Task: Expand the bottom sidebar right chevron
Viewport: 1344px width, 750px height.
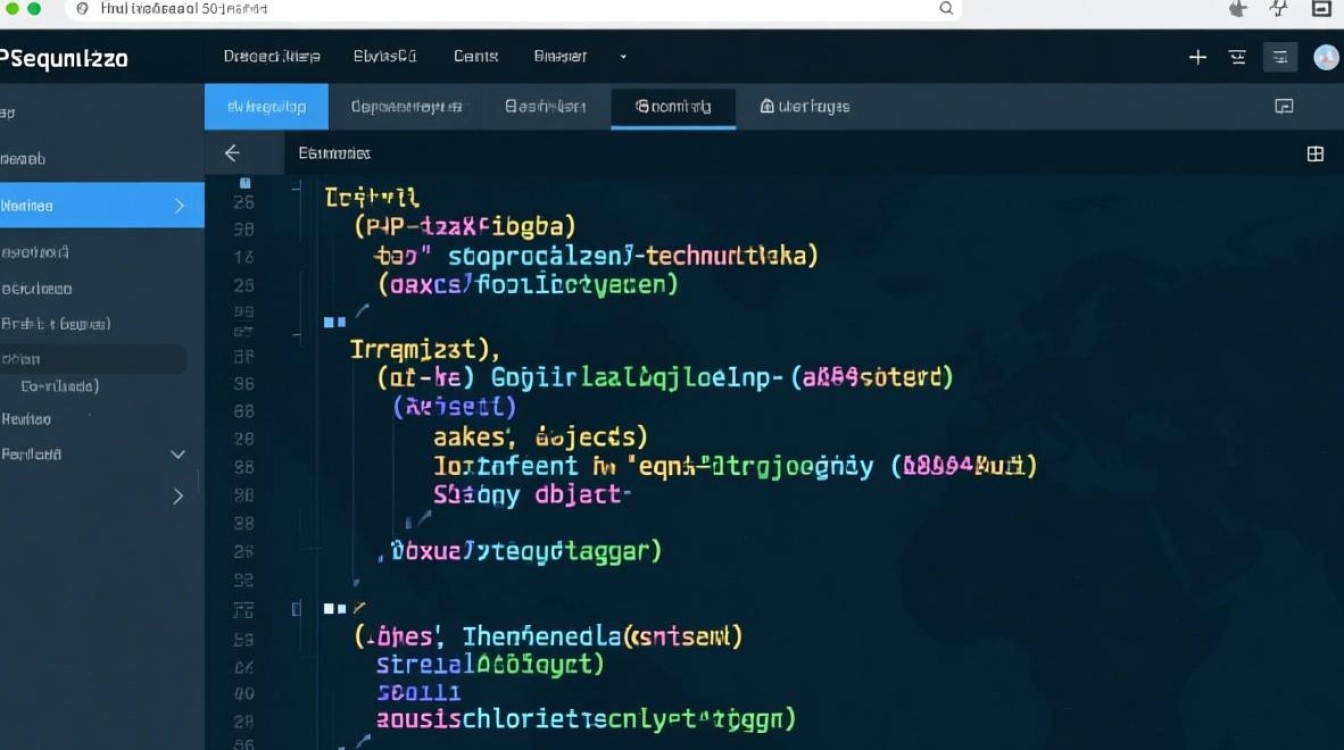Action: point(178,496)
